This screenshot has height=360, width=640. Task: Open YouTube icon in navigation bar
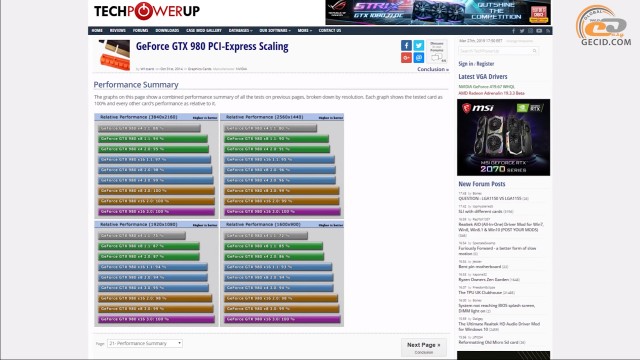(539, 31)
